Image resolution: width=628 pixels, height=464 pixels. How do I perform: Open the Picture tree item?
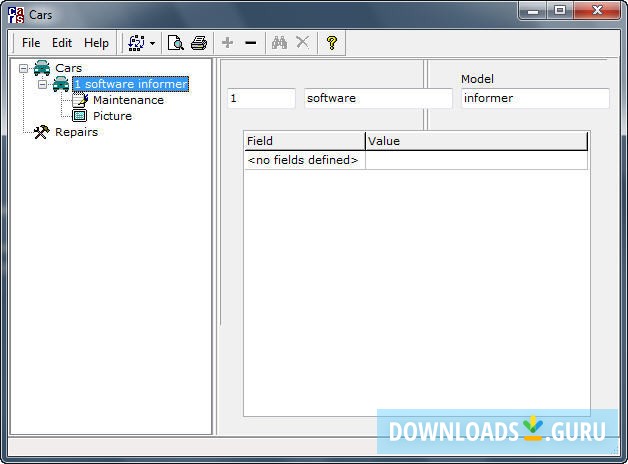(x=112, y=116)
